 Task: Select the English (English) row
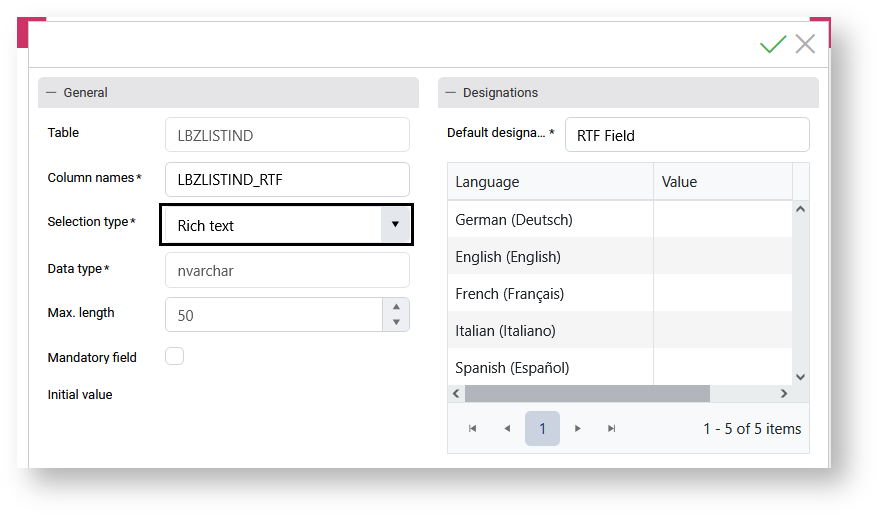619,256
